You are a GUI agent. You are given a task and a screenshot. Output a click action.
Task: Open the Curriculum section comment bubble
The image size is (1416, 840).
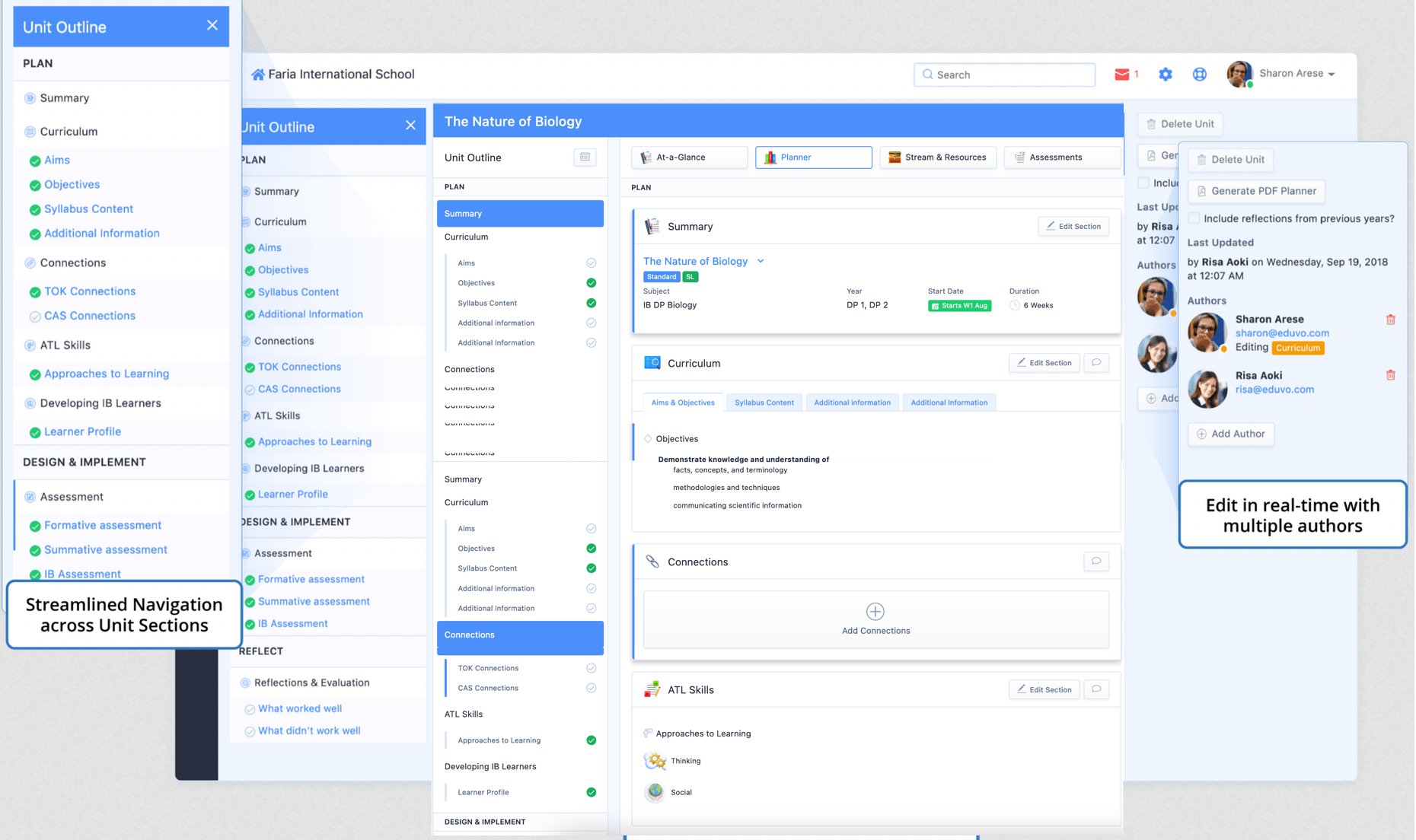tap(1096, 362)
